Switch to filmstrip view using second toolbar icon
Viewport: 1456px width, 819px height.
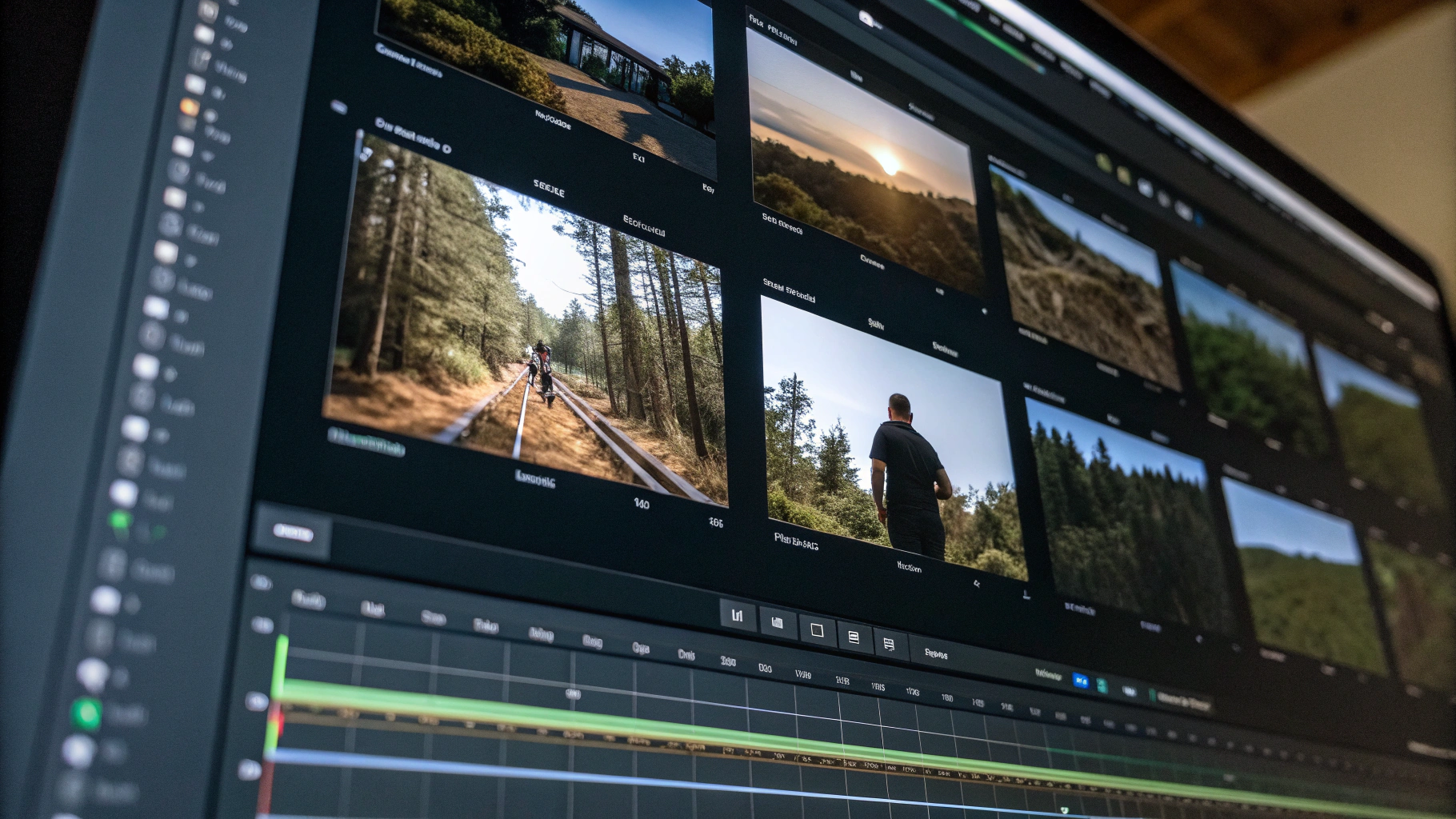[x=776, y=624]
